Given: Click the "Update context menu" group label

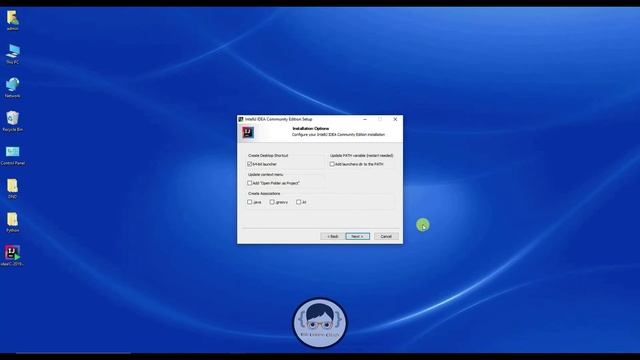Looking at the screenshot, I should (x=266, y=174).
